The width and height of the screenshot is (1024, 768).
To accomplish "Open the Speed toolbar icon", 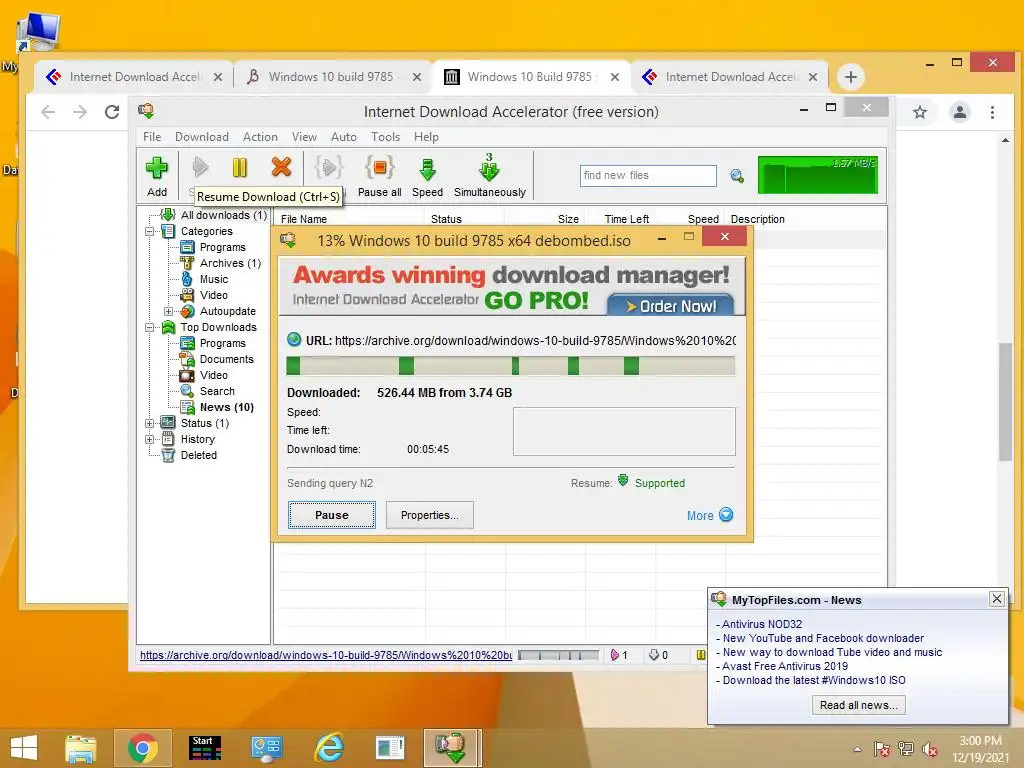I will pyautogui.click(x=427, y=169).
